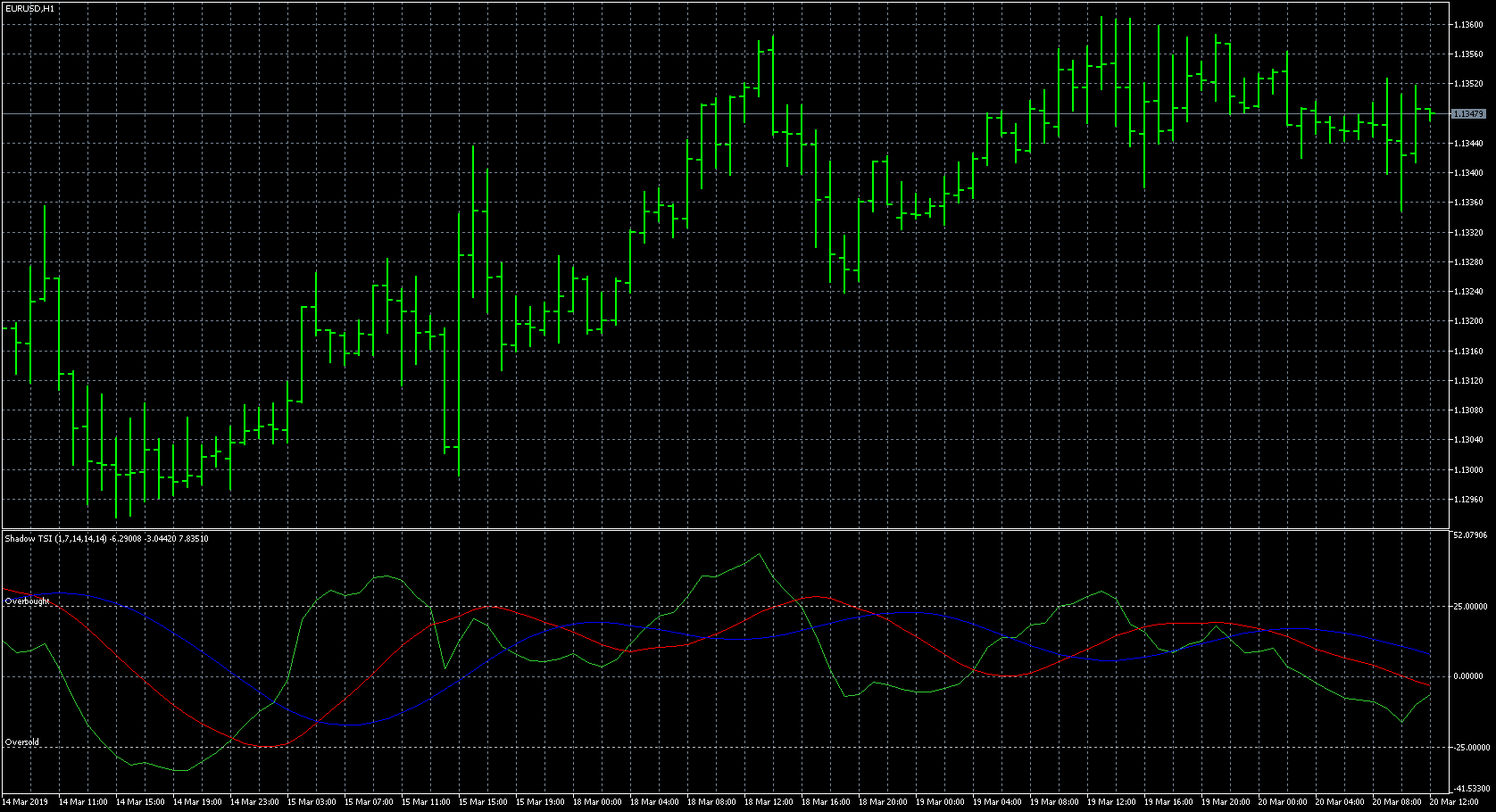Grab the divider between chart and indicator window
Viewport: 1496px width, 812px height.
pyautogui.click(x=714, y=529)
